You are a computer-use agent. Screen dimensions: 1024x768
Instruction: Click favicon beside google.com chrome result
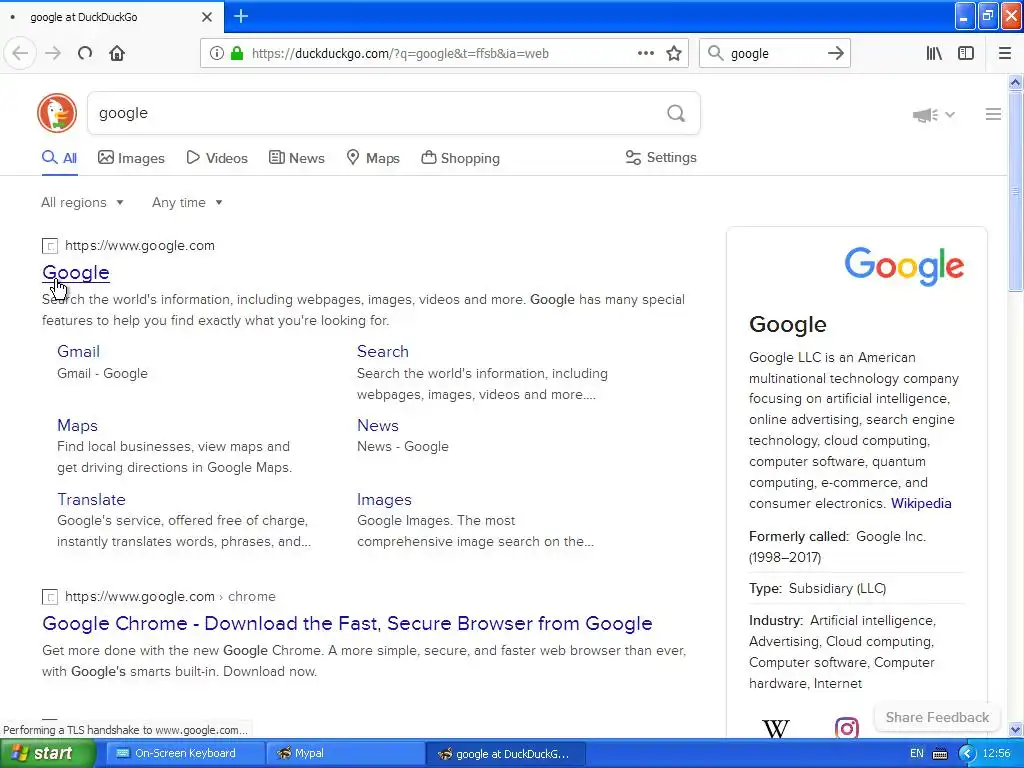click(x=50, y=597)
